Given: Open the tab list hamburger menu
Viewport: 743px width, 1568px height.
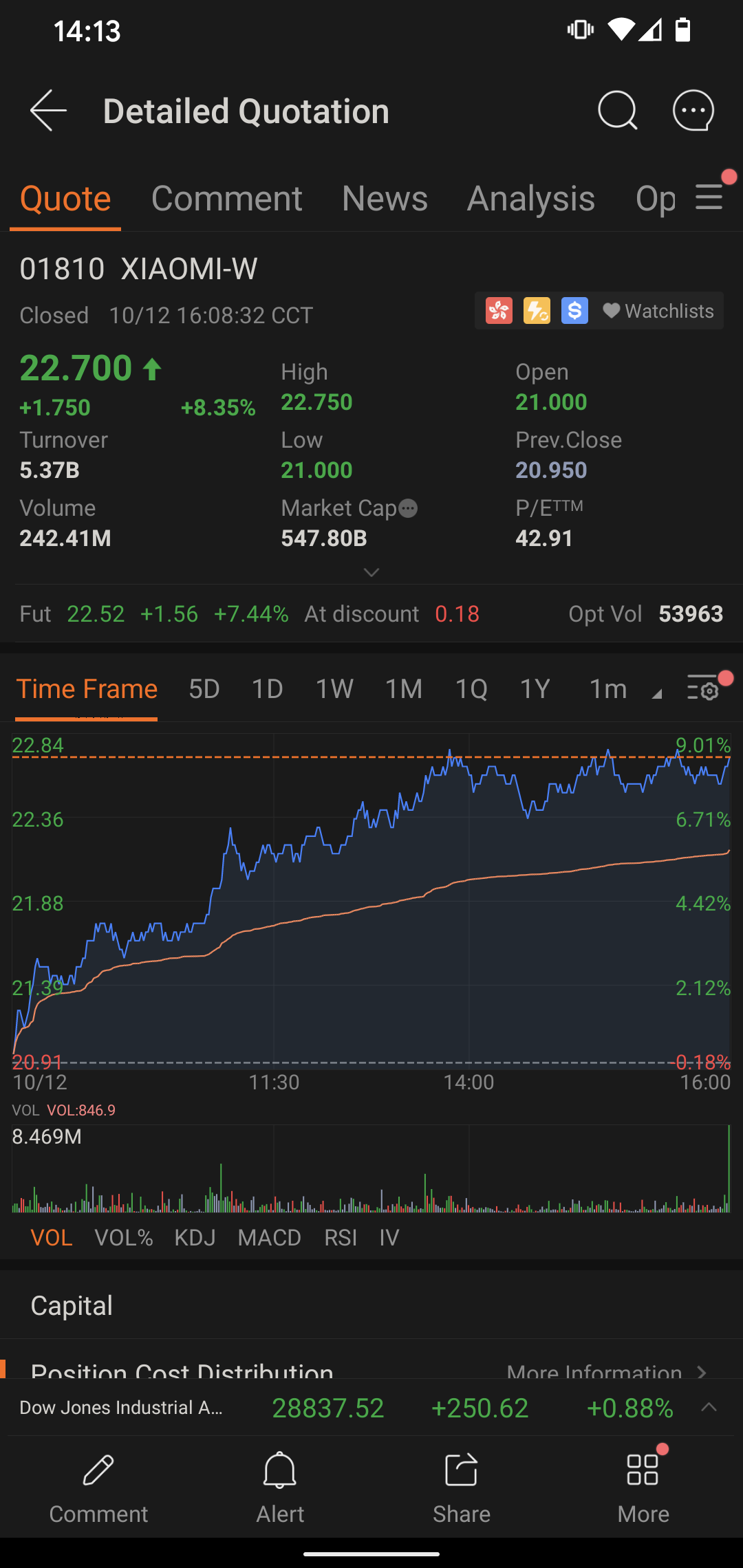Looking at the screenshot, I should tap(709, 198).
